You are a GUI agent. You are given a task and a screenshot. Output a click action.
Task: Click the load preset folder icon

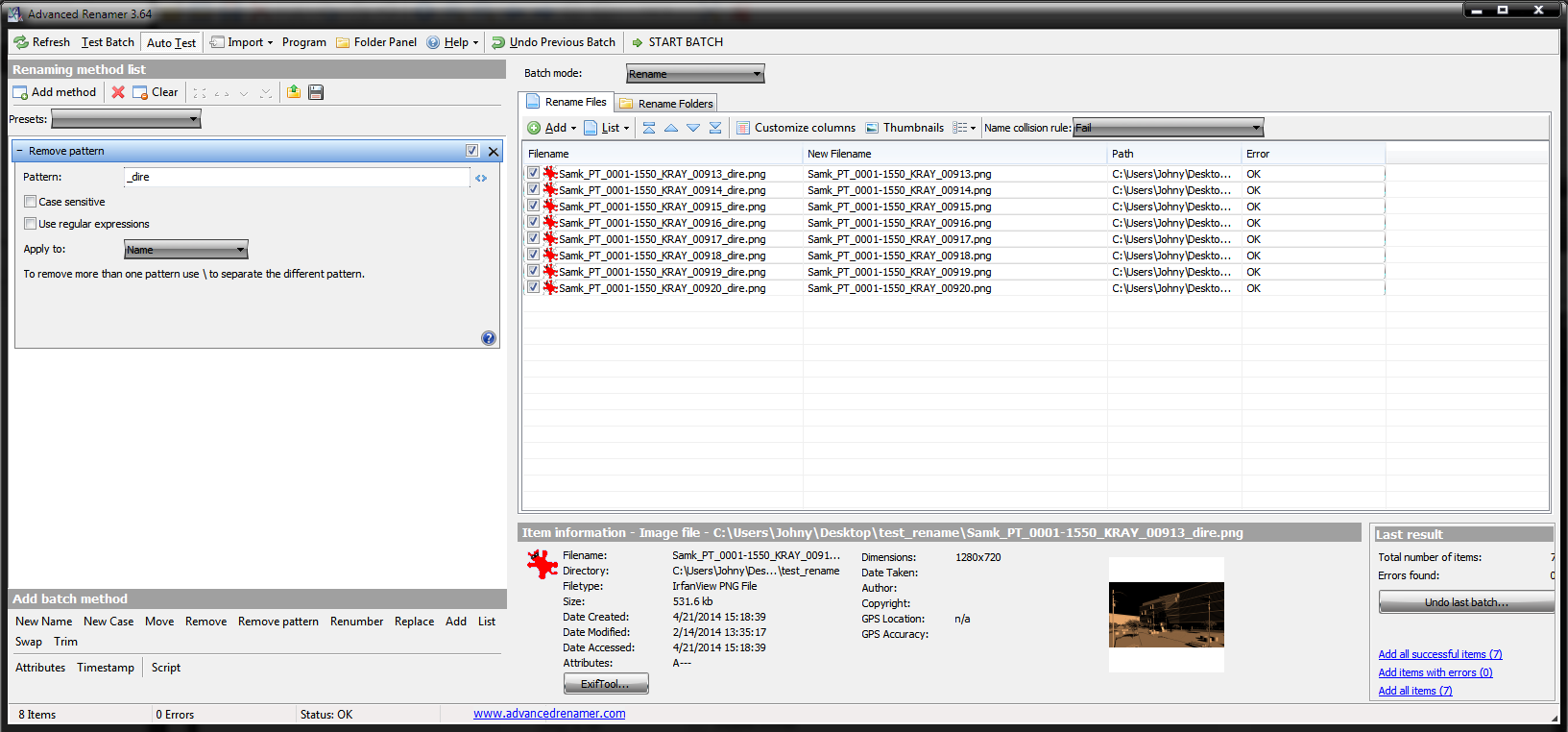point(294,92)
